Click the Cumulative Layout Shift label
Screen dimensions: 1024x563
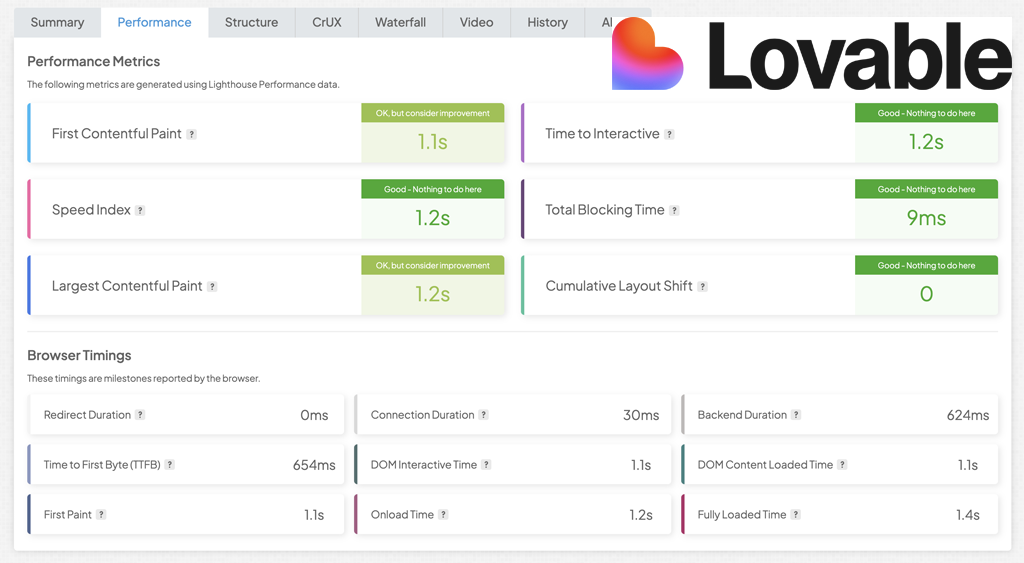click(x=619, y=286)
